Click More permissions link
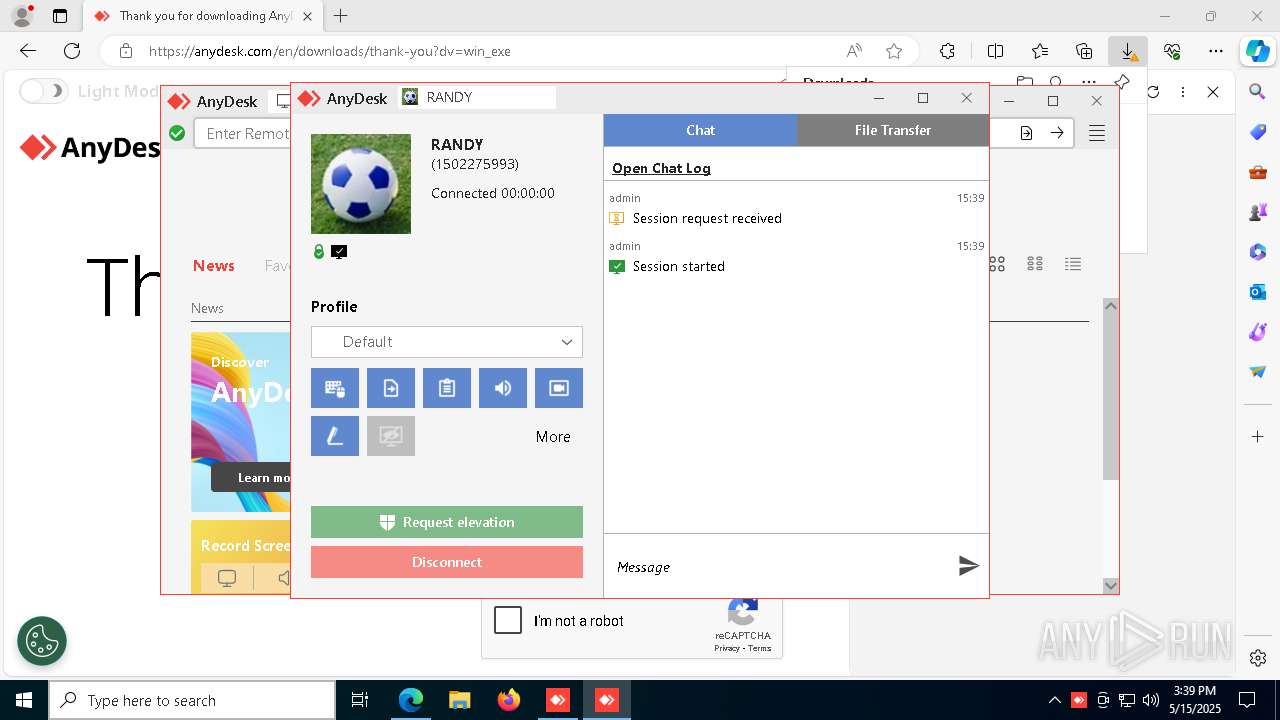This screenshot has width=1280, height=720. [553, 437]
